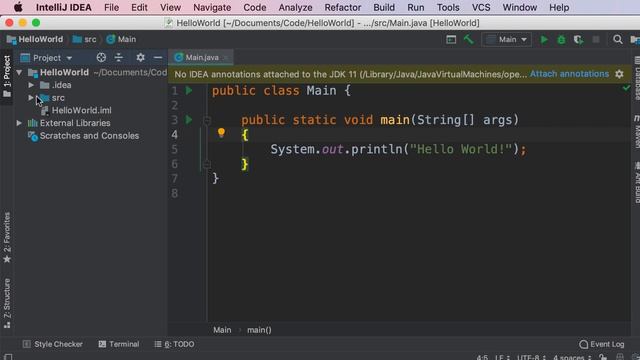The height and width of the screenshot is (360, 640).
Task: Toggle the Event Log window
Action: (x=602, y=344)
